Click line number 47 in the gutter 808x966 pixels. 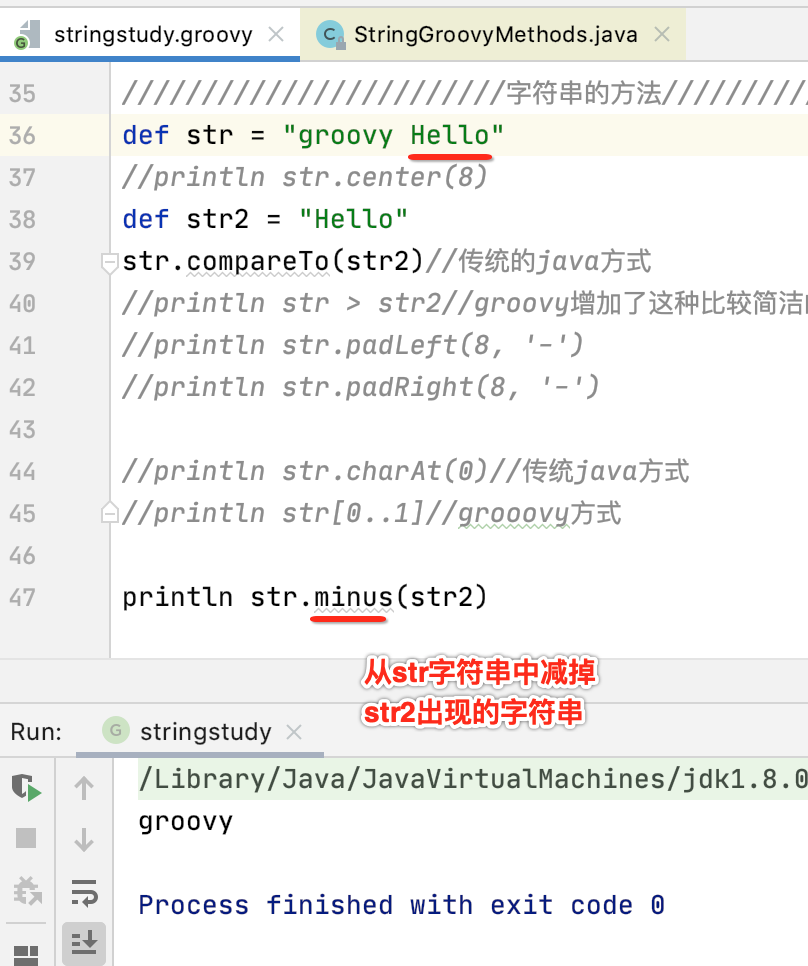(22, 598)
